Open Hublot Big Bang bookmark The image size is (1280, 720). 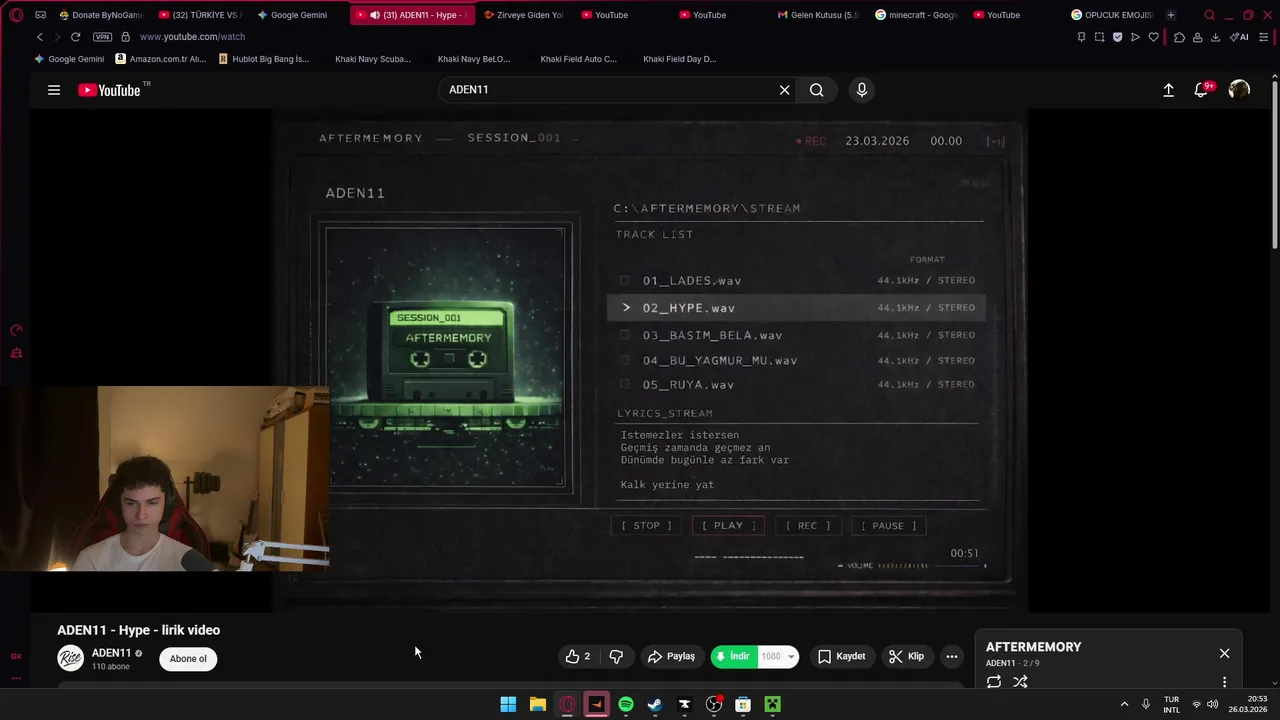pos(264,59)
